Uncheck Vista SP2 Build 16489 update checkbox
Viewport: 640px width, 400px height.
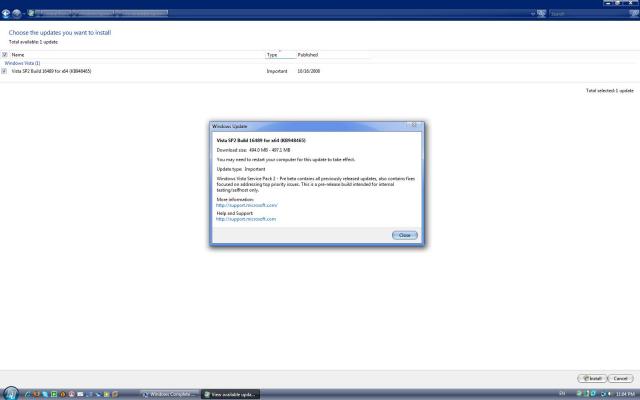coord(4,71)
